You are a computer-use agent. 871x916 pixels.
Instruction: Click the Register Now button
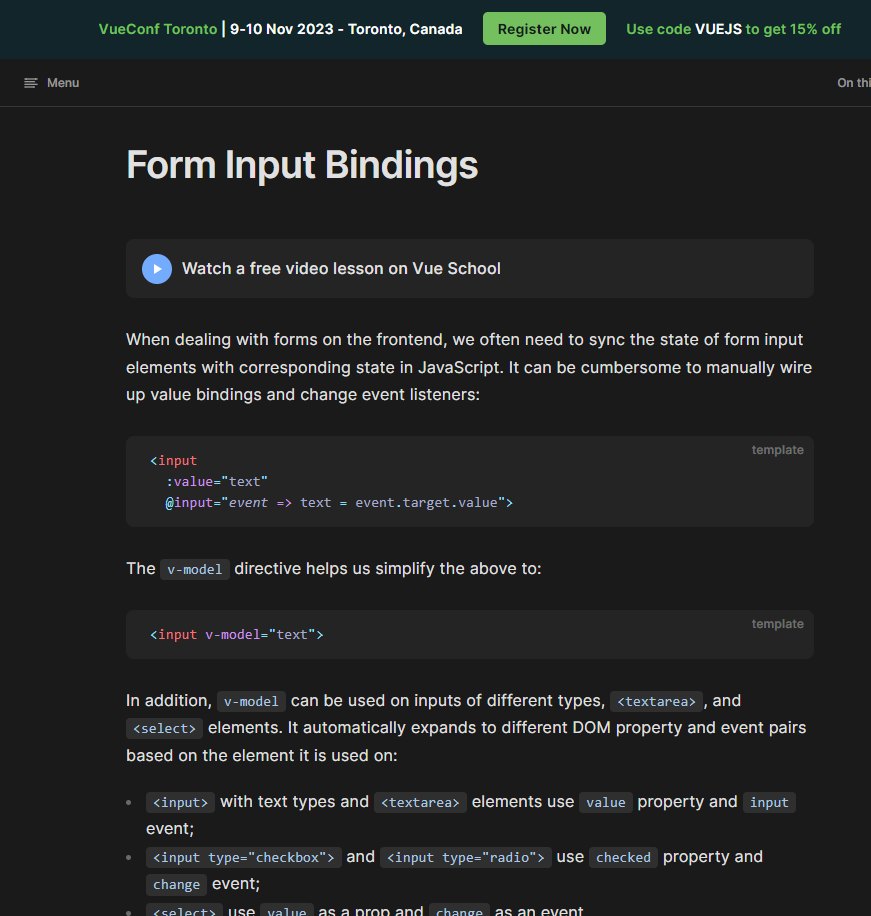(x=544, y=29)
